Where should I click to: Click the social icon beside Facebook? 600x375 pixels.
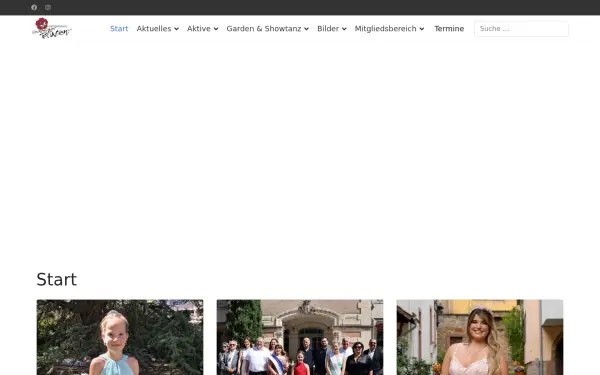tap(48, 7)
